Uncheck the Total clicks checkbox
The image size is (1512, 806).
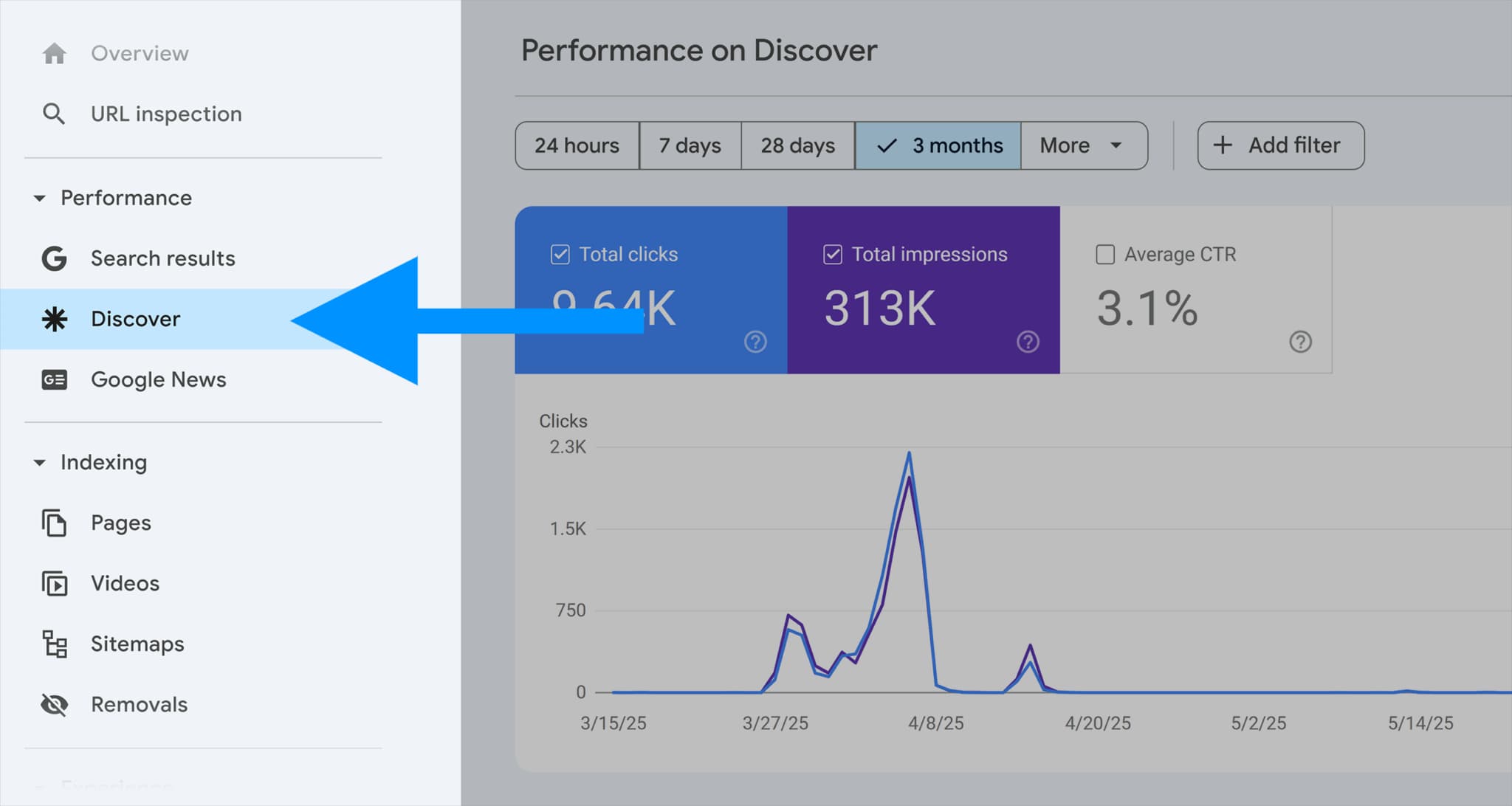pos(560,254)
